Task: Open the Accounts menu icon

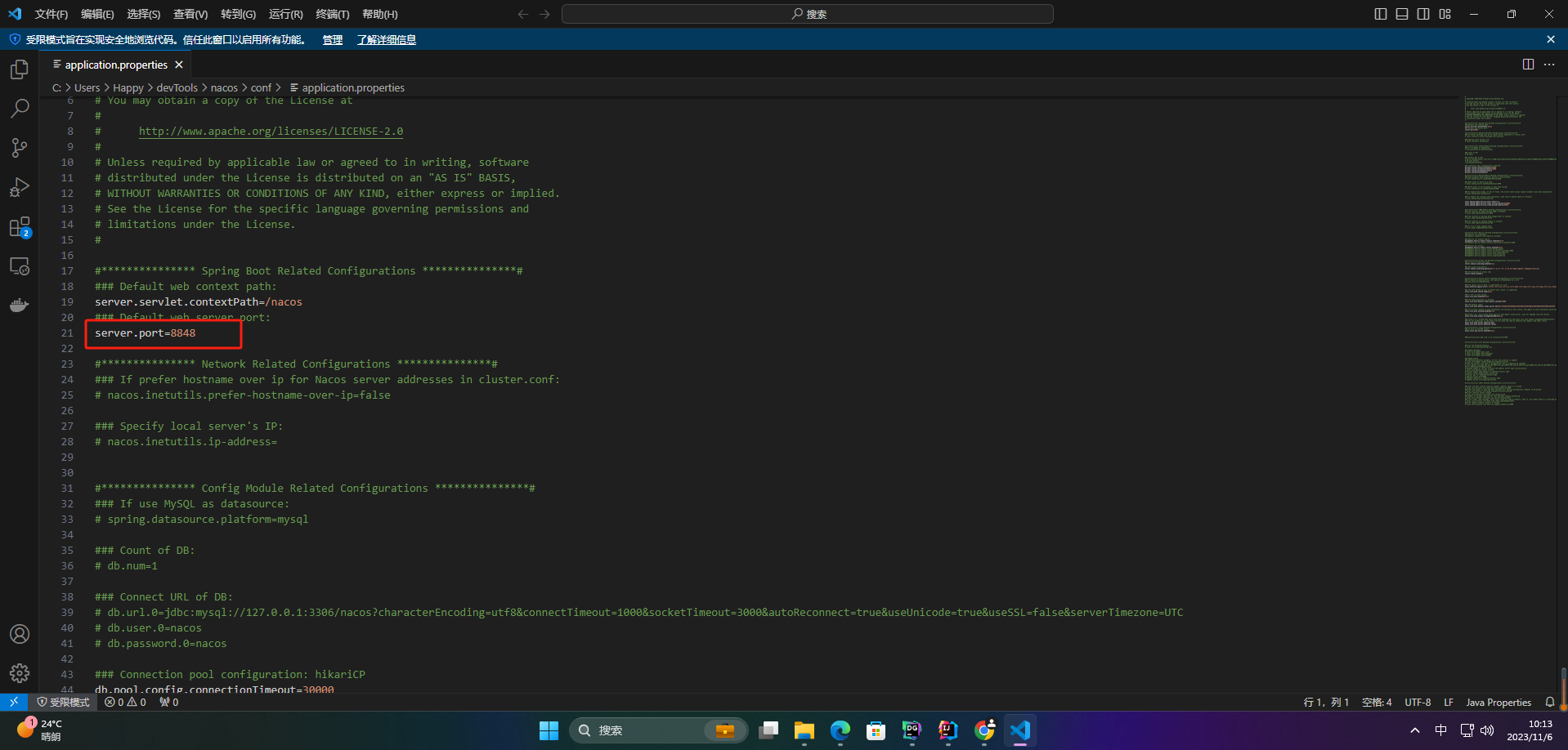Action: (x=20, y=634)
